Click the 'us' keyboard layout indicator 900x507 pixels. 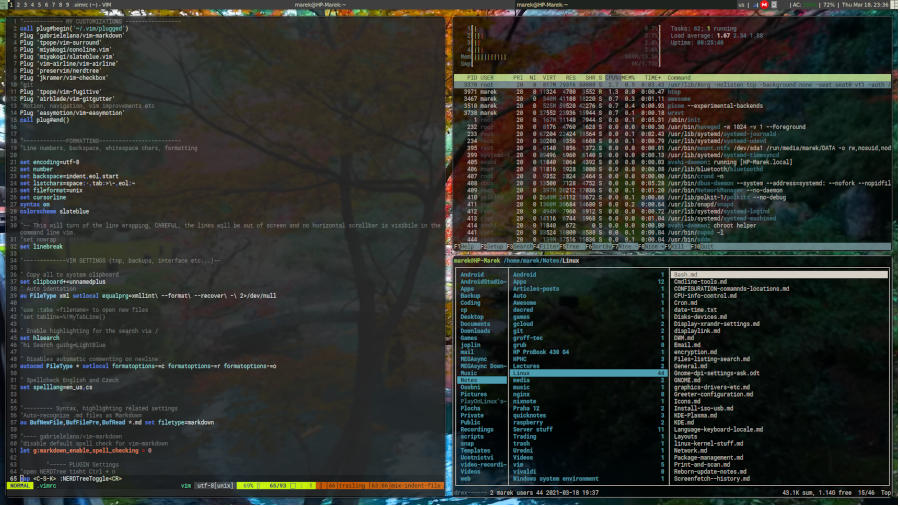(x=741, y=4)
